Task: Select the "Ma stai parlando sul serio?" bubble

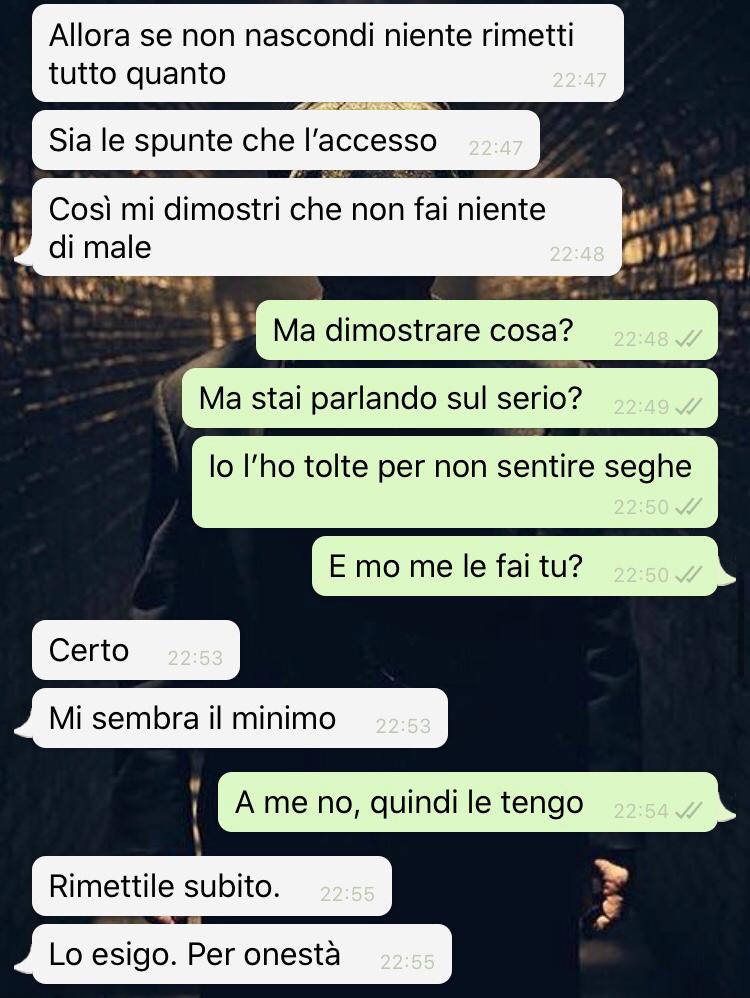Action: click(x=449, y=398)
